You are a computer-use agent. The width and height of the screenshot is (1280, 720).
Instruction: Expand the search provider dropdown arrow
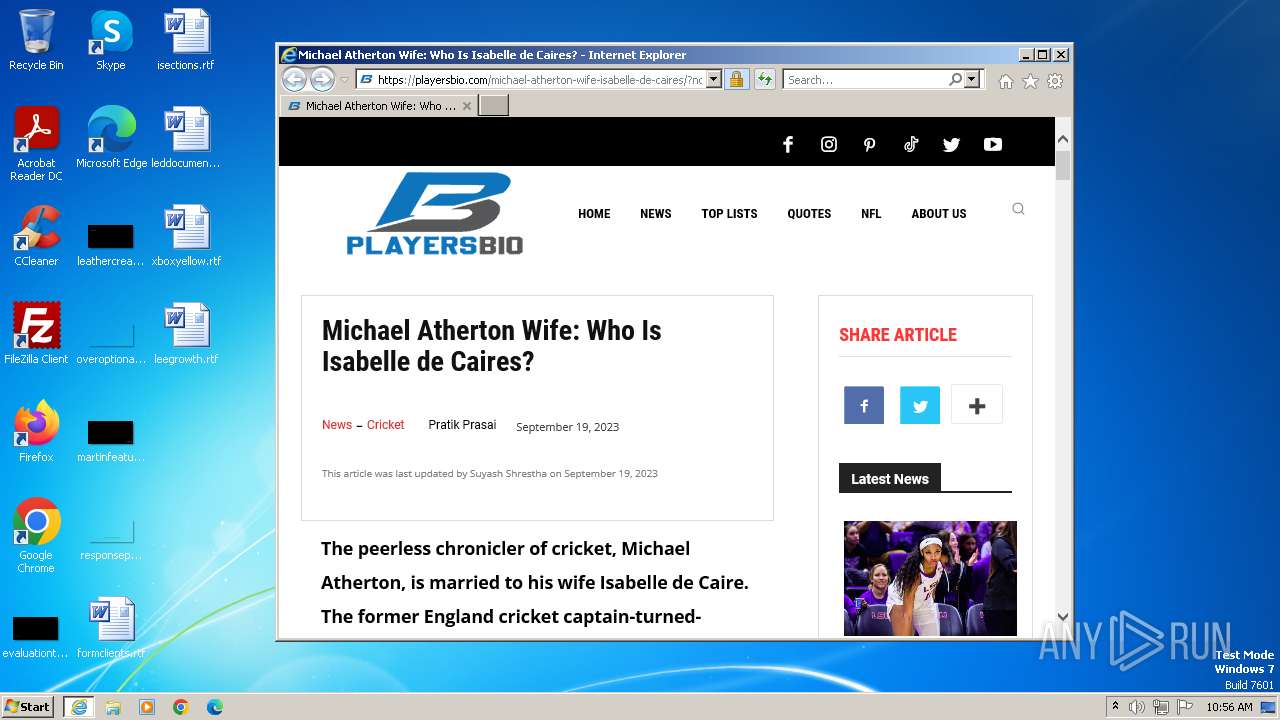(x=971, y=80)
